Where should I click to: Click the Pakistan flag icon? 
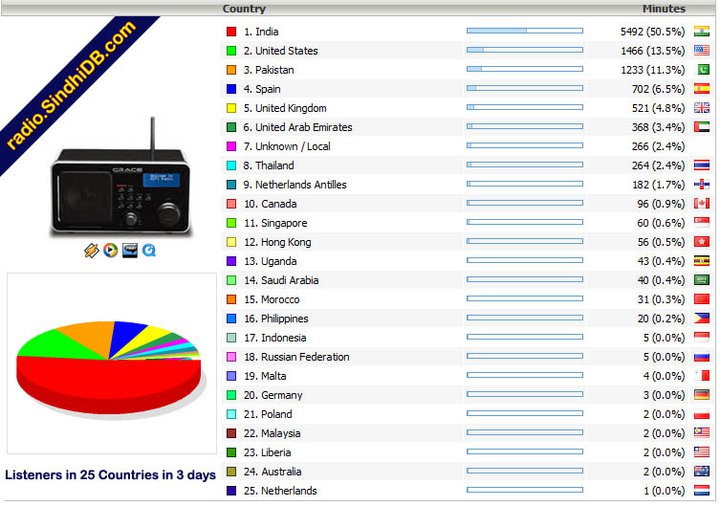click(x=702, y=70)
